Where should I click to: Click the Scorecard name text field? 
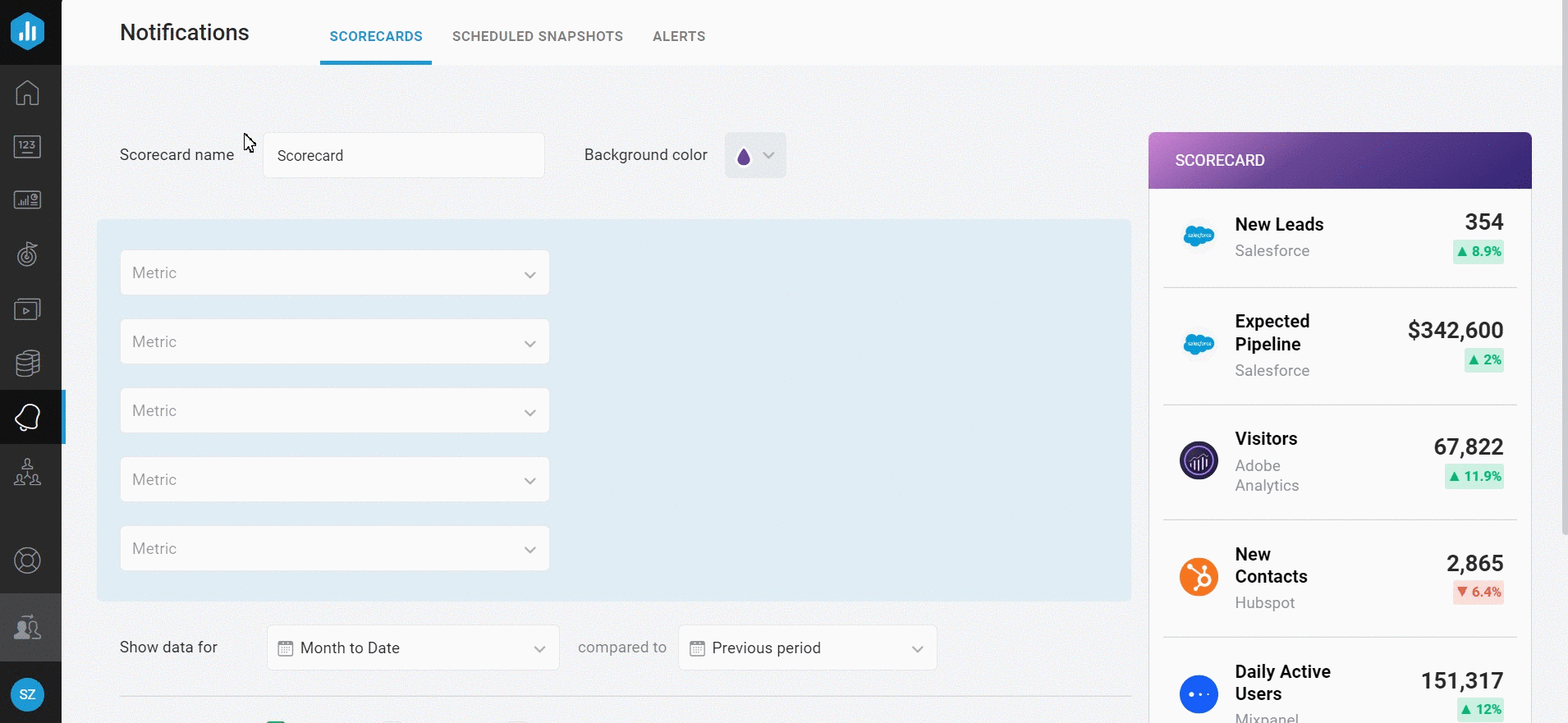point(403,156)
